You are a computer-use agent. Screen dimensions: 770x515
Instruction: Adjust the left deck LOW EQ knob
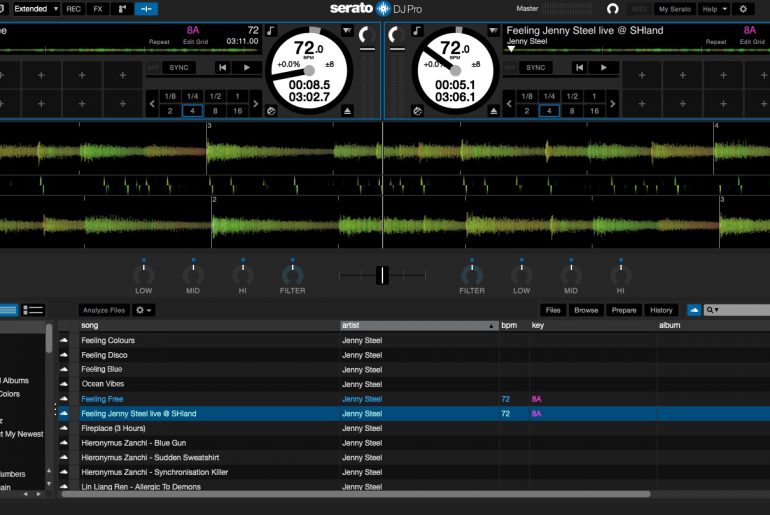pos(143,275)
